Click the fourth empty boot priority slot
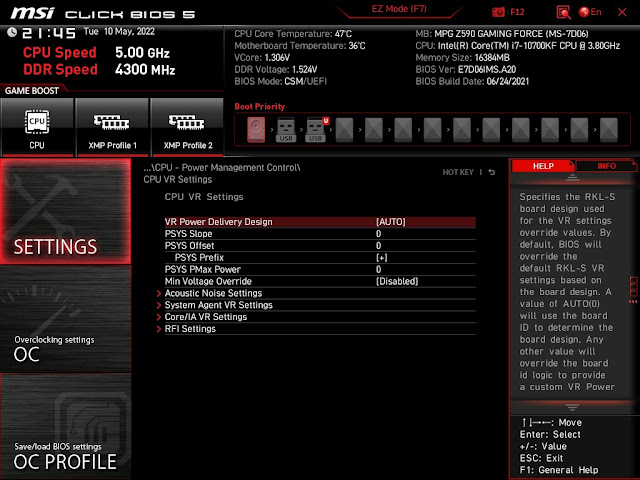The width and height of the screenshot is (640, 480). tap(432, 130)
